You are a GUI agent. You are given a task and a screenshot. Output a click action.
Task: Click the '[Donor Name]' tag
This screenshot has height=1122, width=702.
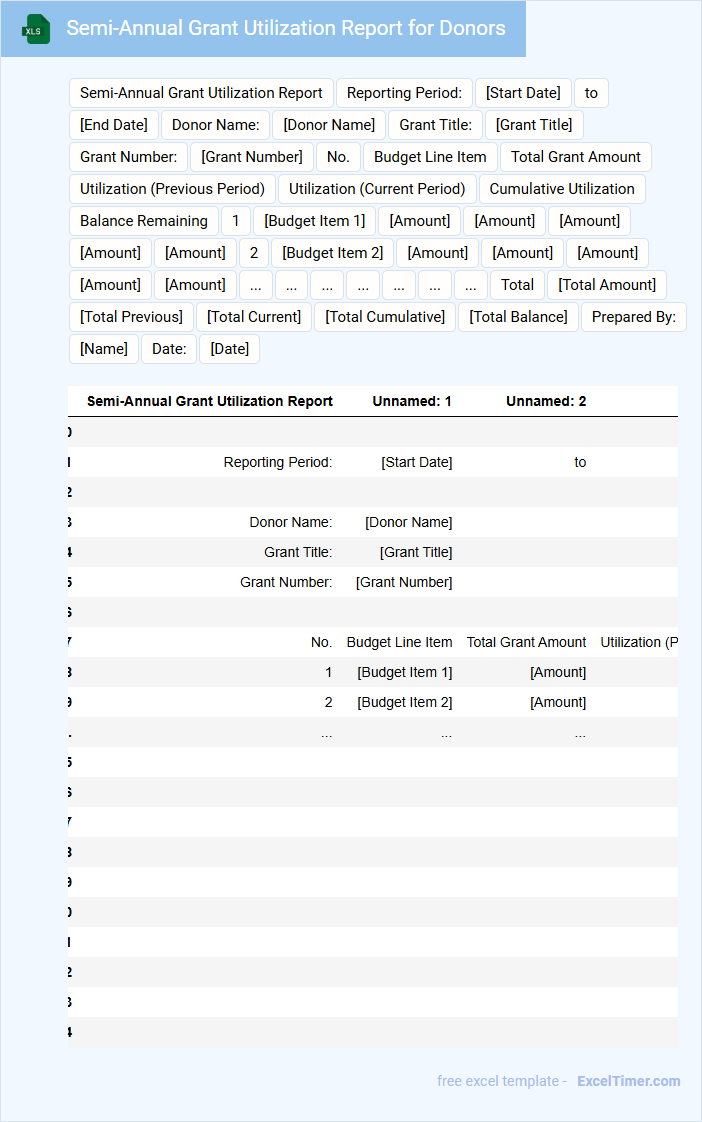[329, 125]
